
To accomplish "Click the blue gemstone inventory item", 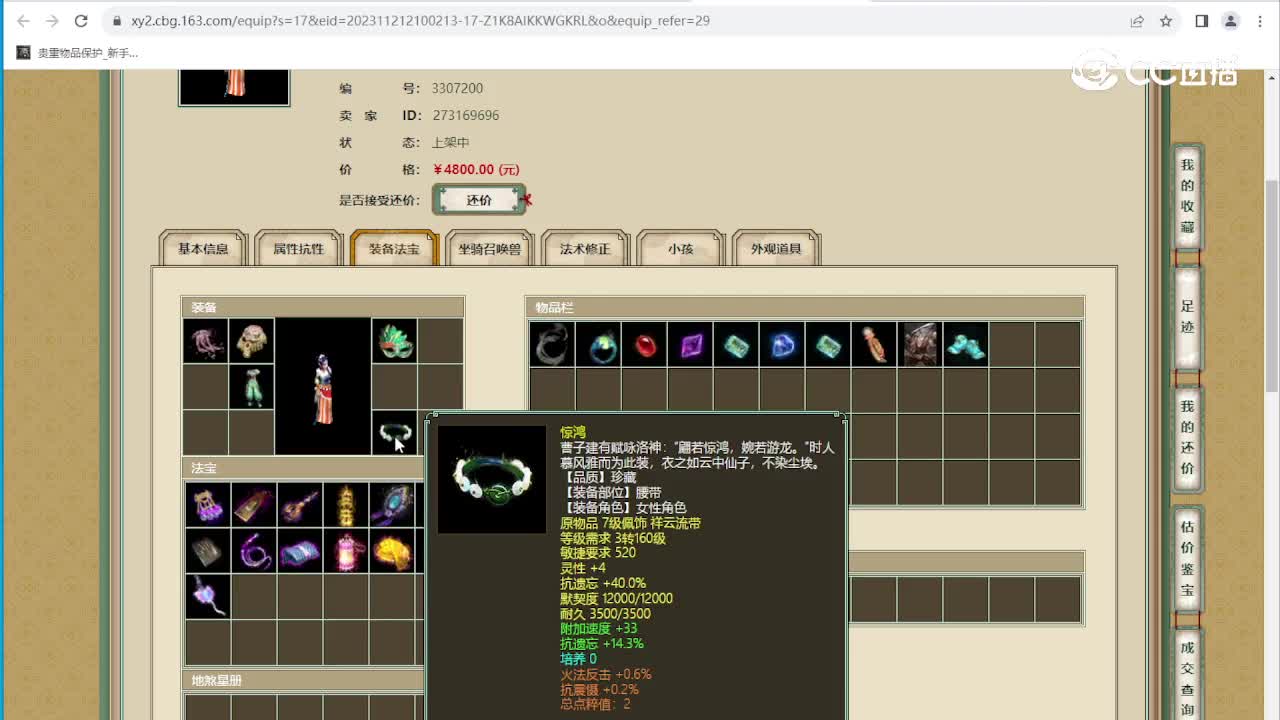I will pyautogui.click(x=782, y=344).
